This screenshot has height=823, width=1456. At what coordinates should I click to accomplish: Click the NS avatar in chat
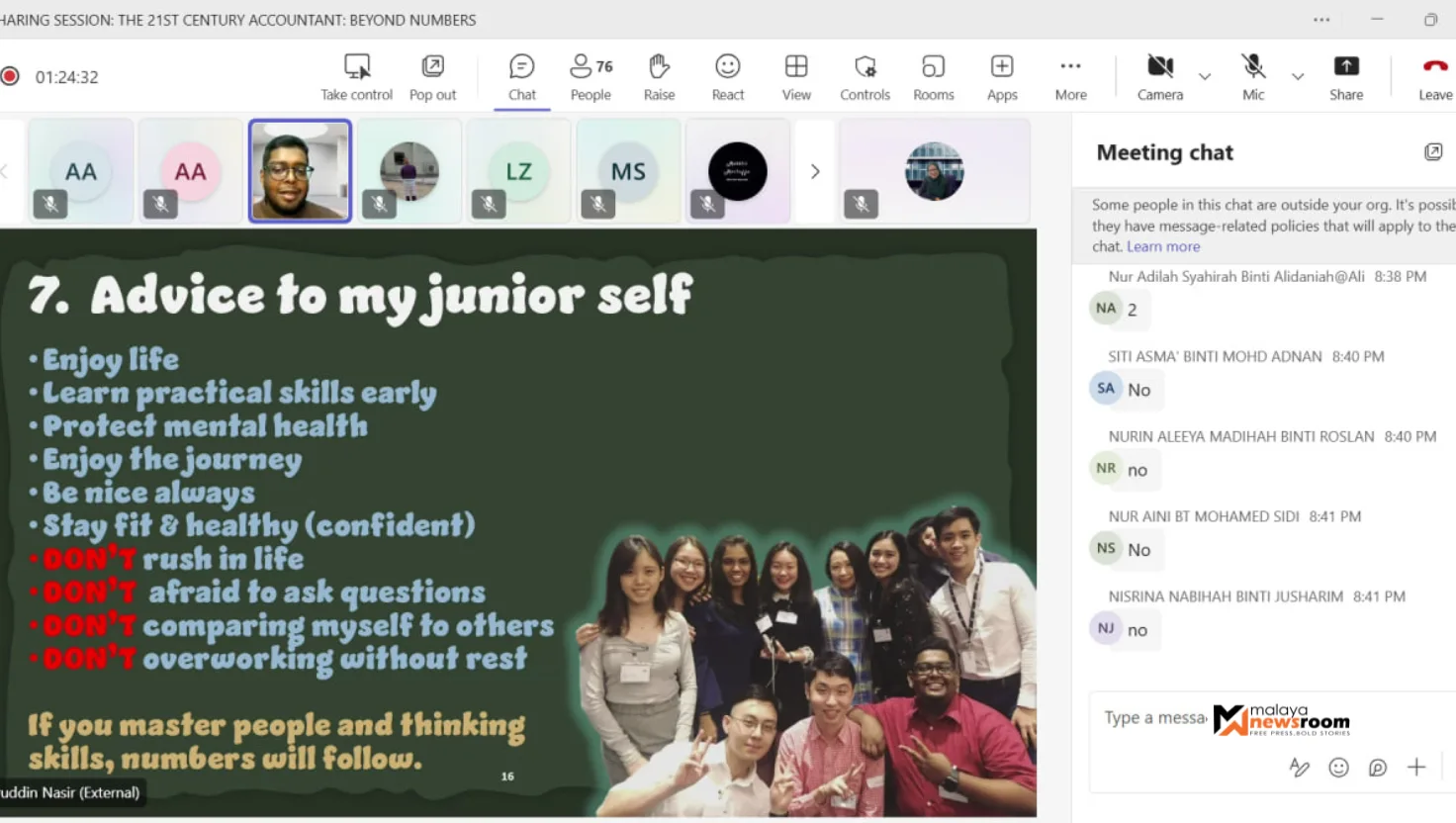click(1106, 548)
